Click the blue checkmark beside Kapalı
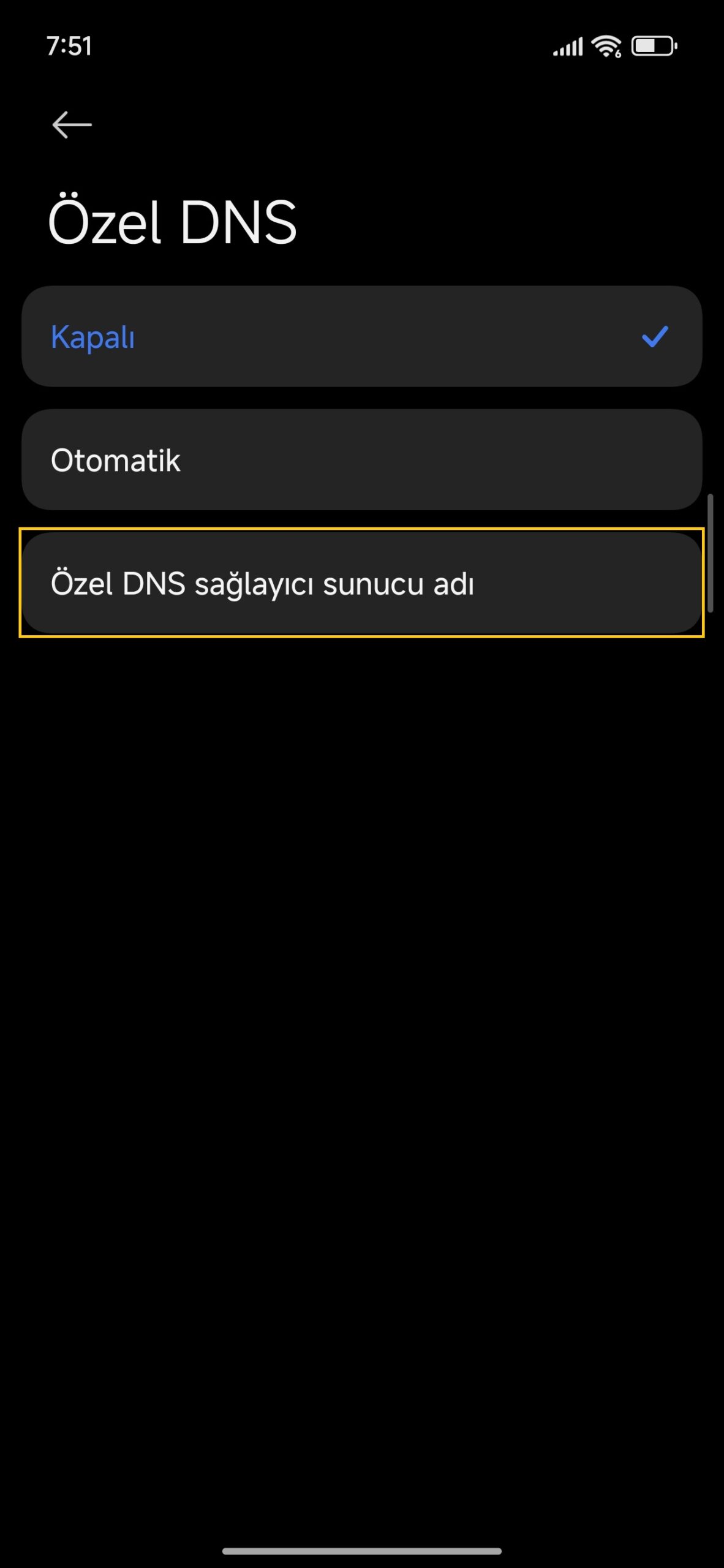The image size is (724, 1568). [x=655, y=336]
